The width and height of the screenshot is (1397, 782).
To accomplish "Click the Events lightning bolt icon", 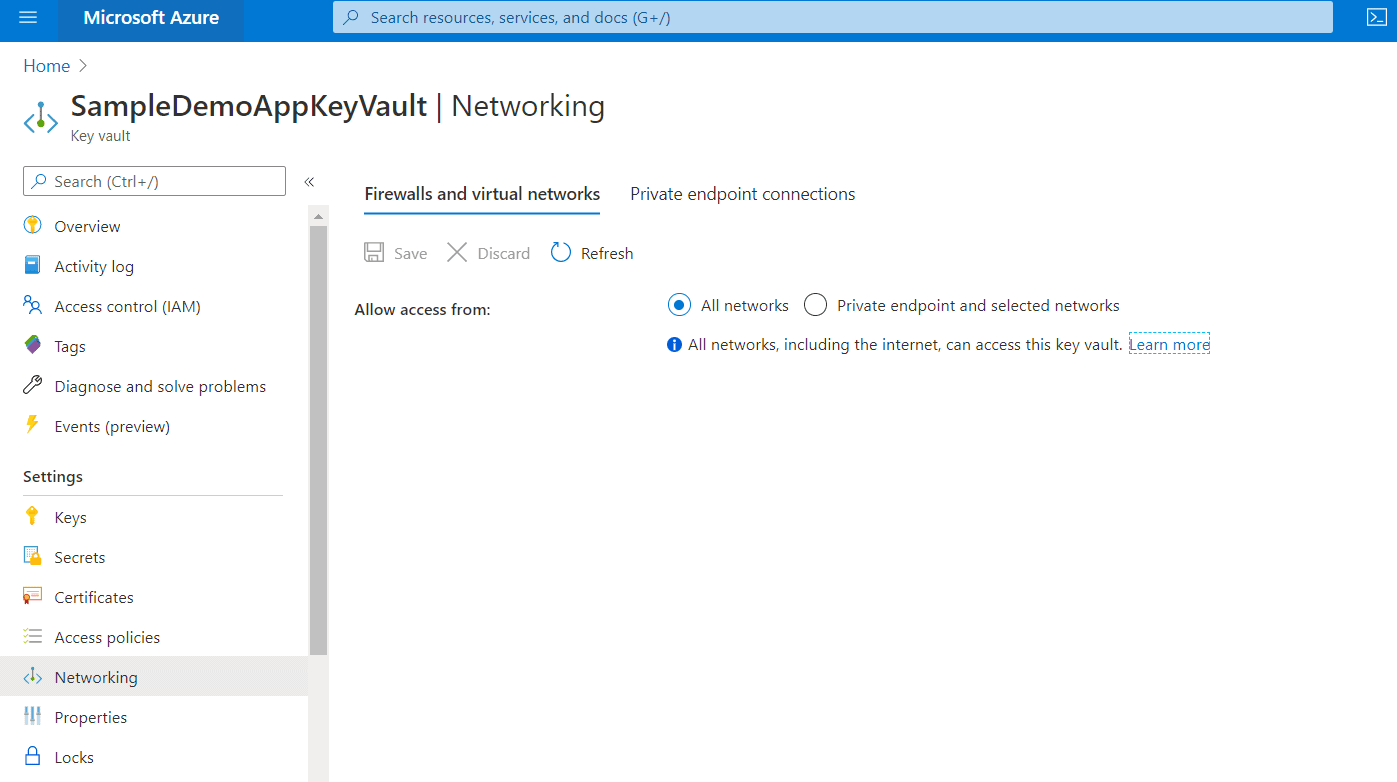I will point(33,425).
